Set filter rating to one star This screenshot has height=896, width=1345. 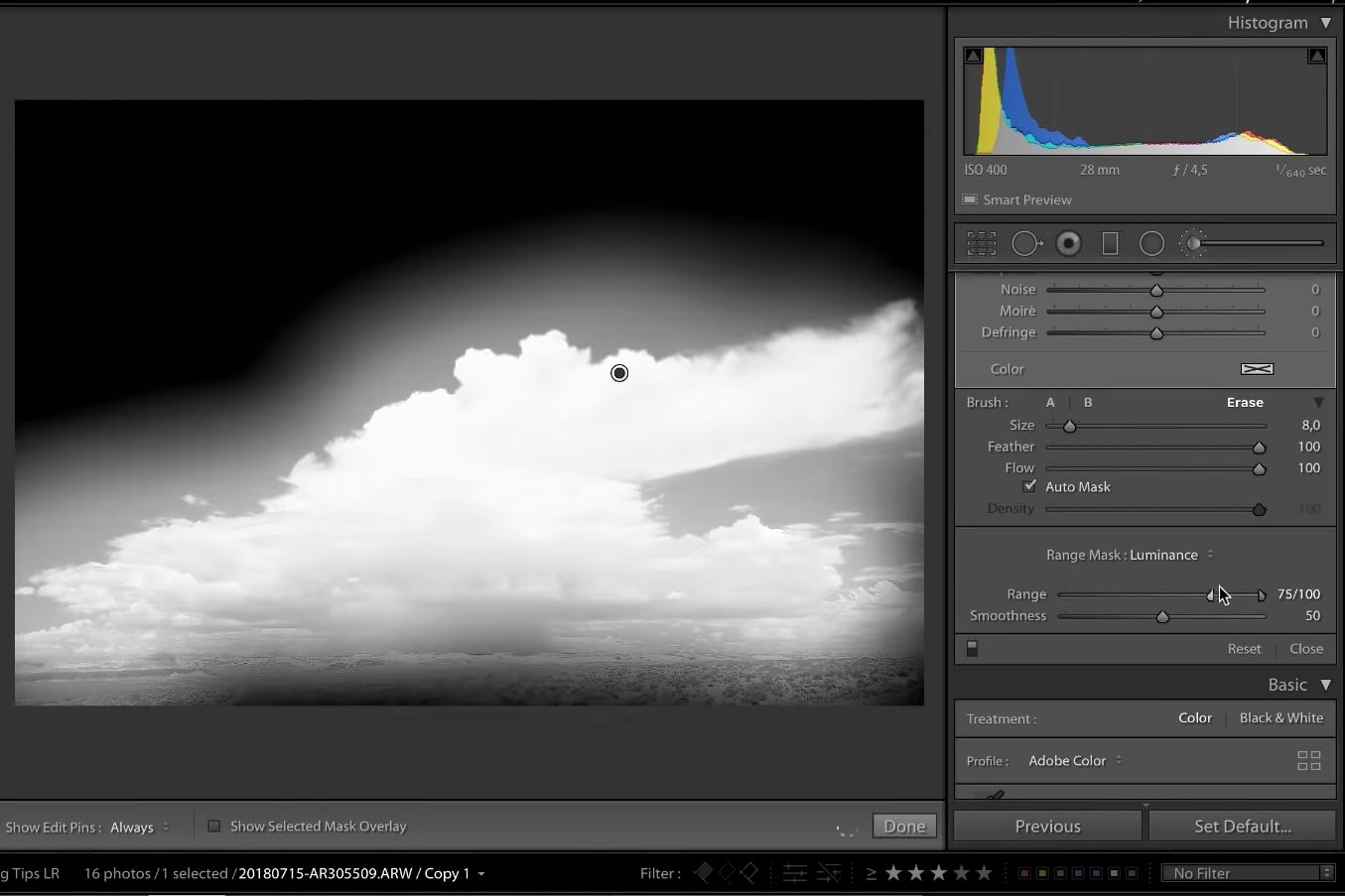coord(893,873)
